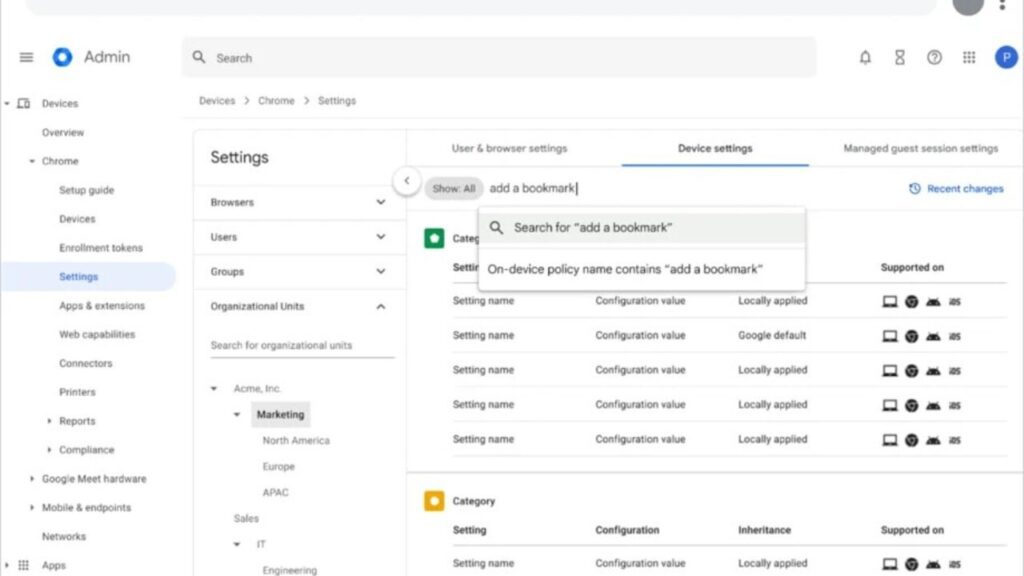The width and height of the screenshot is (1024, 576).
Task: Click the yellow category icon
Action: click(434, 501)
